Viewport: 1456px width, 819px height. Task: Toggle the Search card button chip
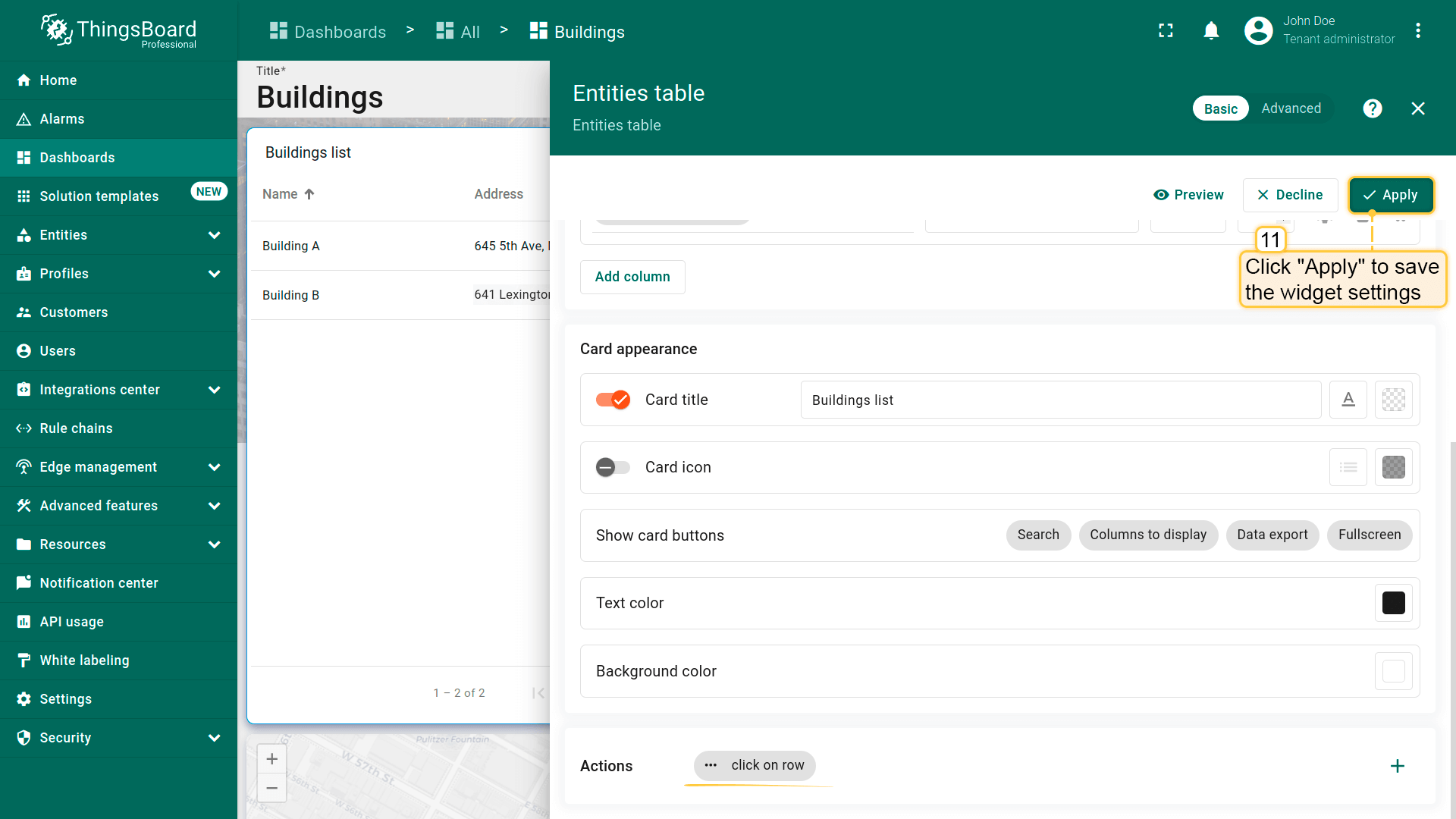click(x=1037, y=535)
